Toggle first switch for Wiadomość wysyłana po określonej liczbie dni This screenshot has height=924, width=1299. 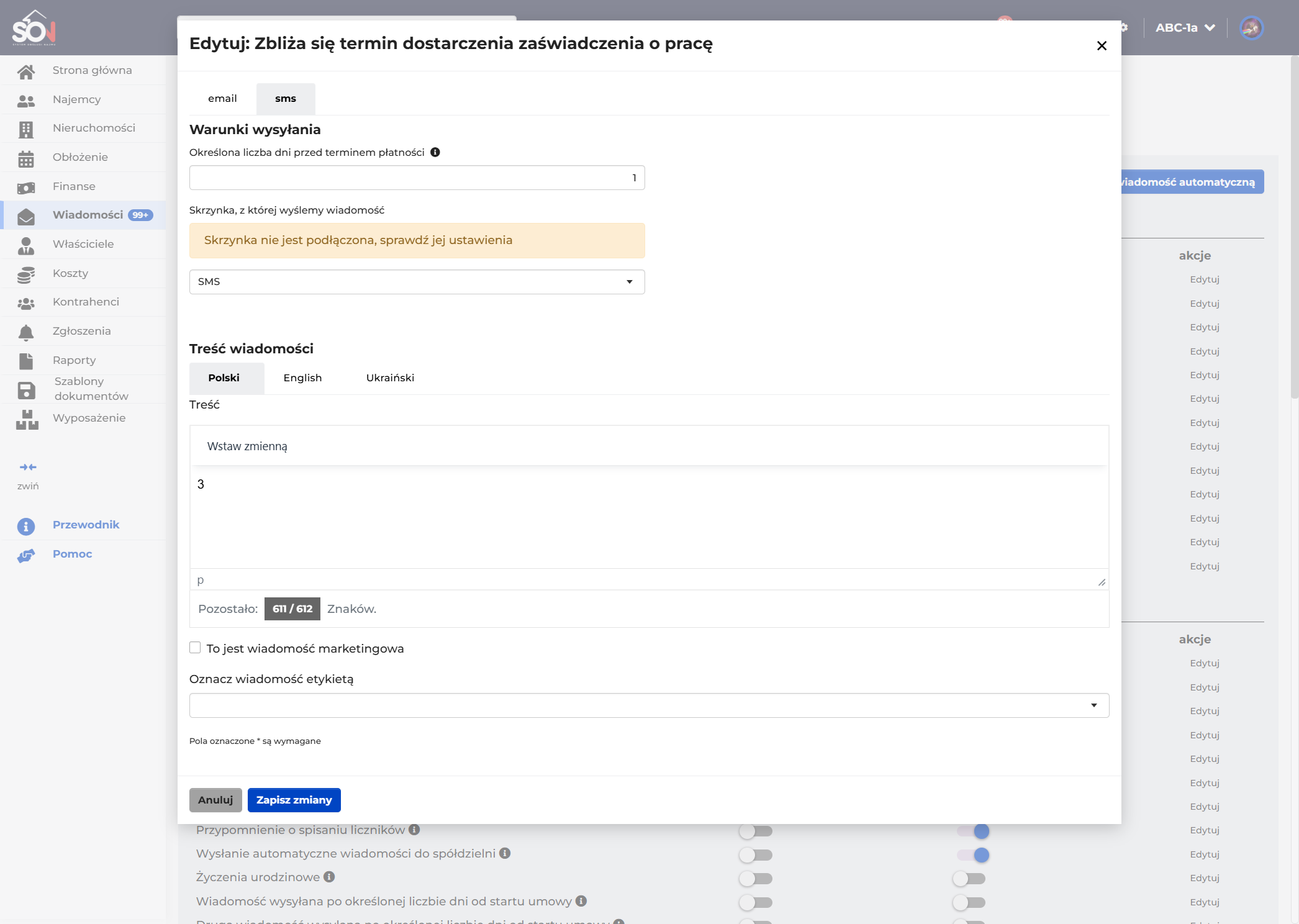tap(756, 902)
